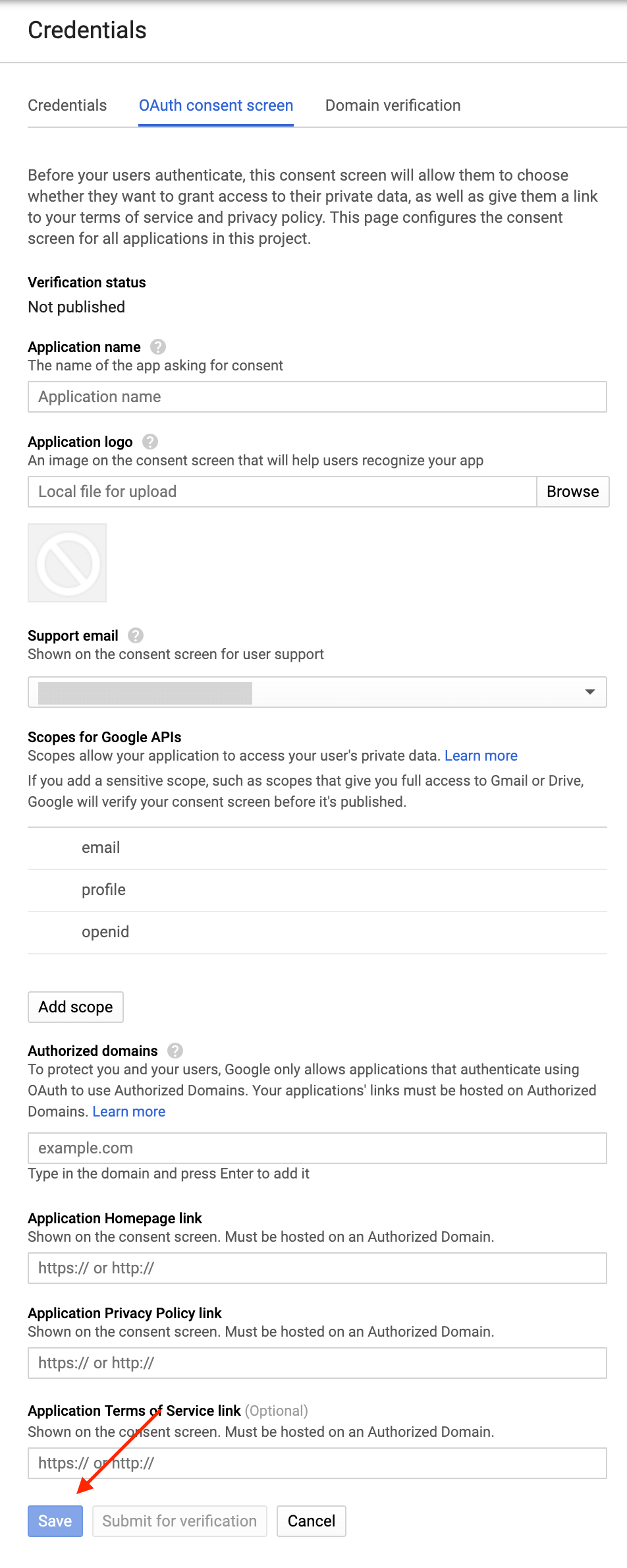Viewport: 627px width, 1568px height.
Task: Open Learn more link under Authorized domains
Action: point(129,1111)
